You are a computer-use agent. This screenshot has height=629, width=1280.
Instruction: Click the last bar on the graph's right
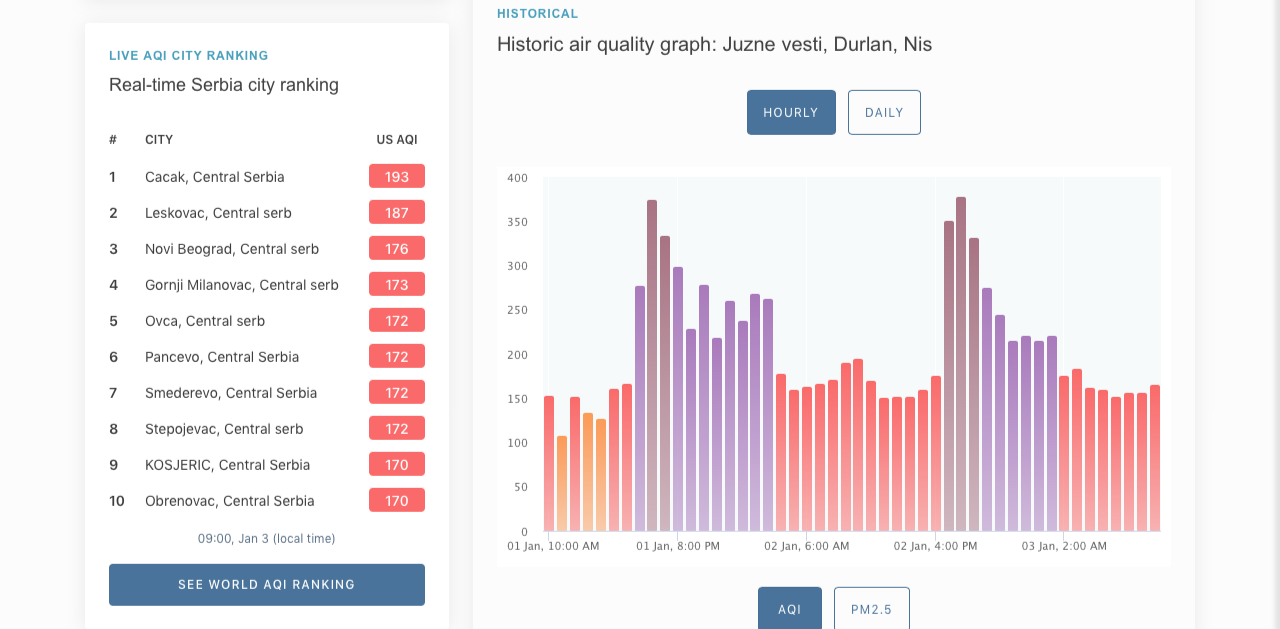[1155, 458]
